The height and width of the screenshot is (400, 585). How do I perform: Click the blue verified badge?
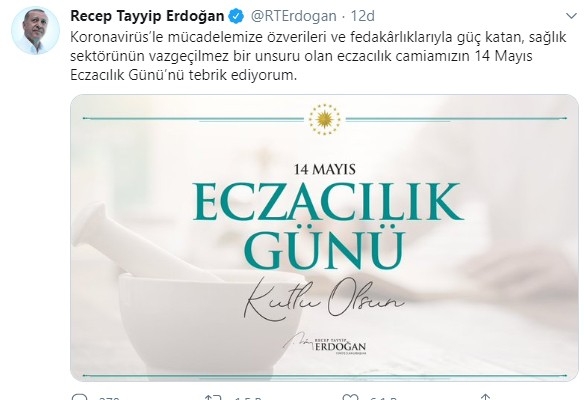point(236,16)
